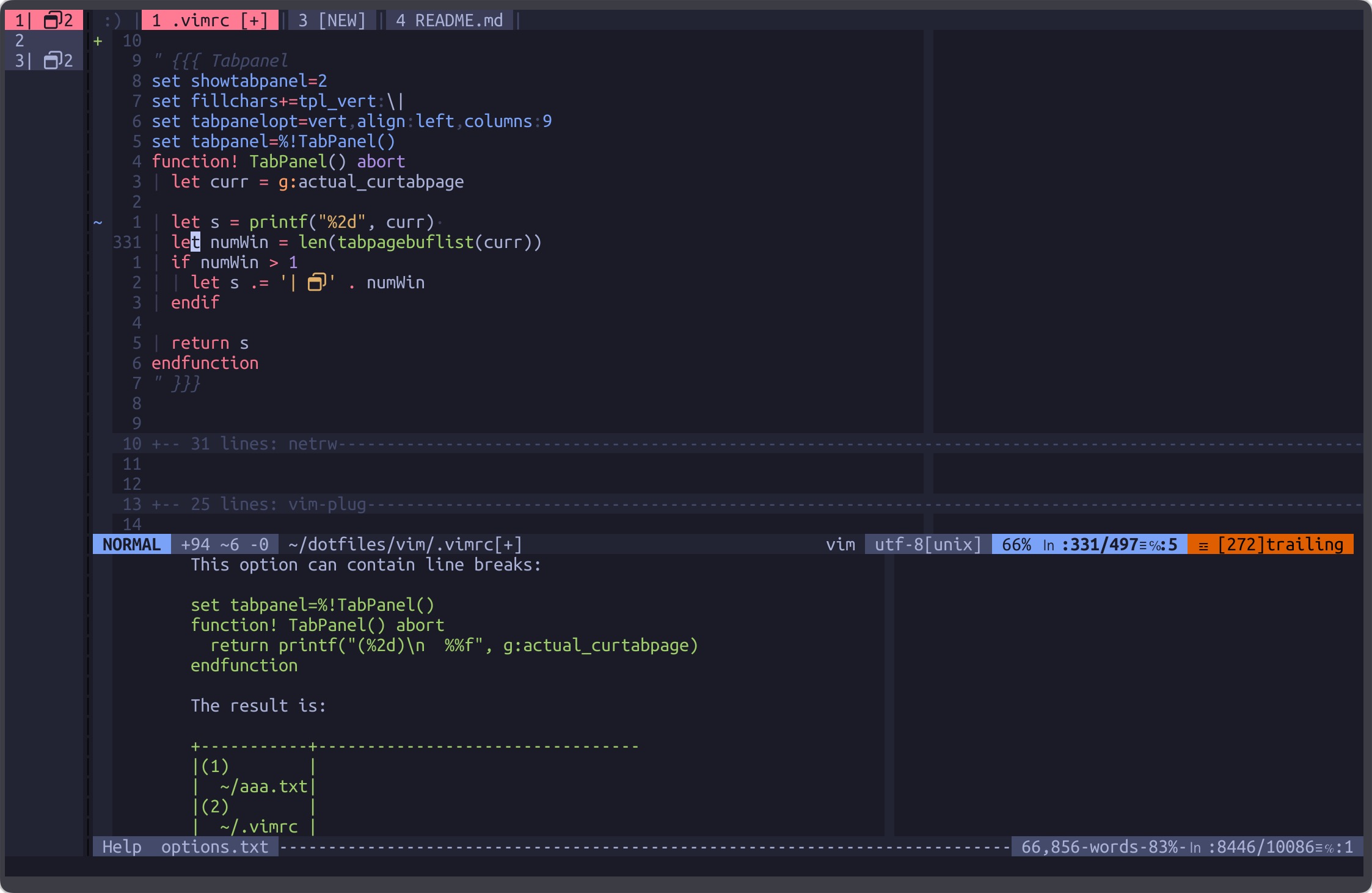
Task: Click the cursor on 'let numWin' line
Action: click(195, 242)
